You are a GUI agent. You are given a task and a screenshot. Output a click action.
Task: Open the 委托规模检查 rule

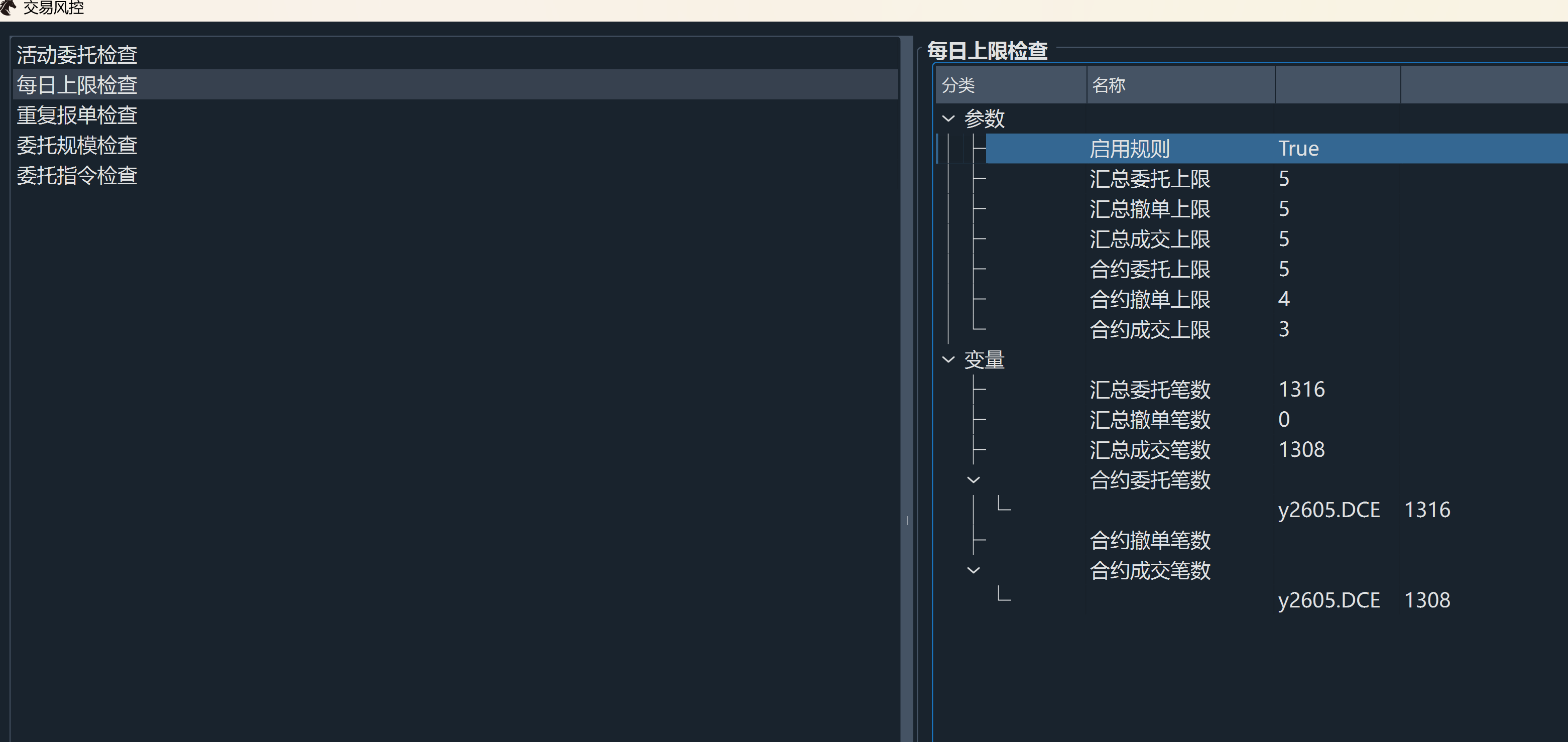(x=77, y=146)
